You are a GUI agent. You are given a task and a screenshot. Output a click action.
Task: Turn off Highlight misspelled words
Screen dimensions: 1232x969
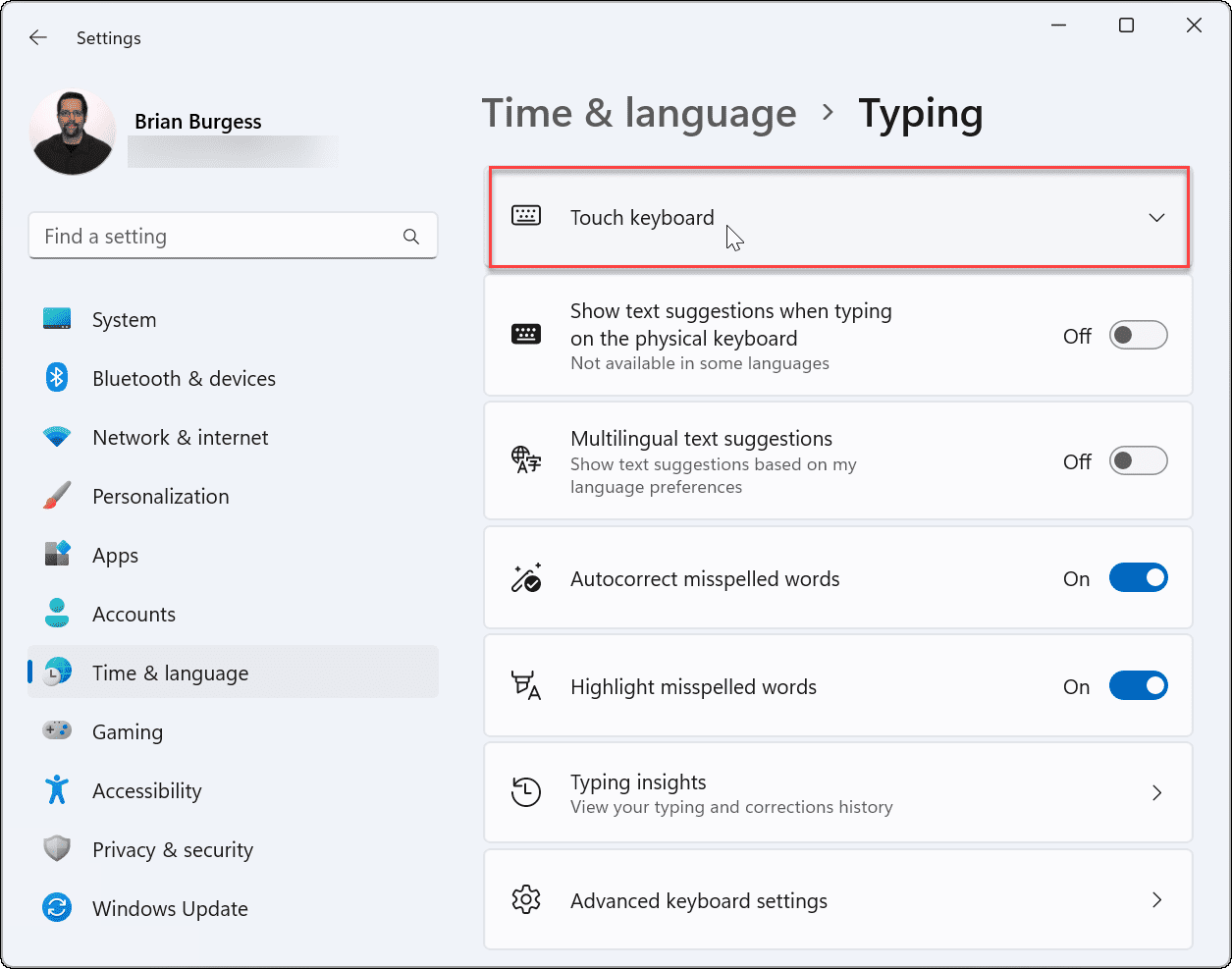(1138, 685)
